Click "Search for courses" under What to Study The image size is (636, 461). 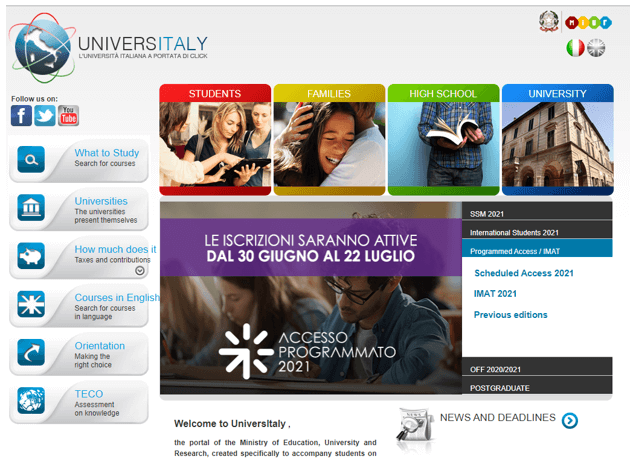105,163
